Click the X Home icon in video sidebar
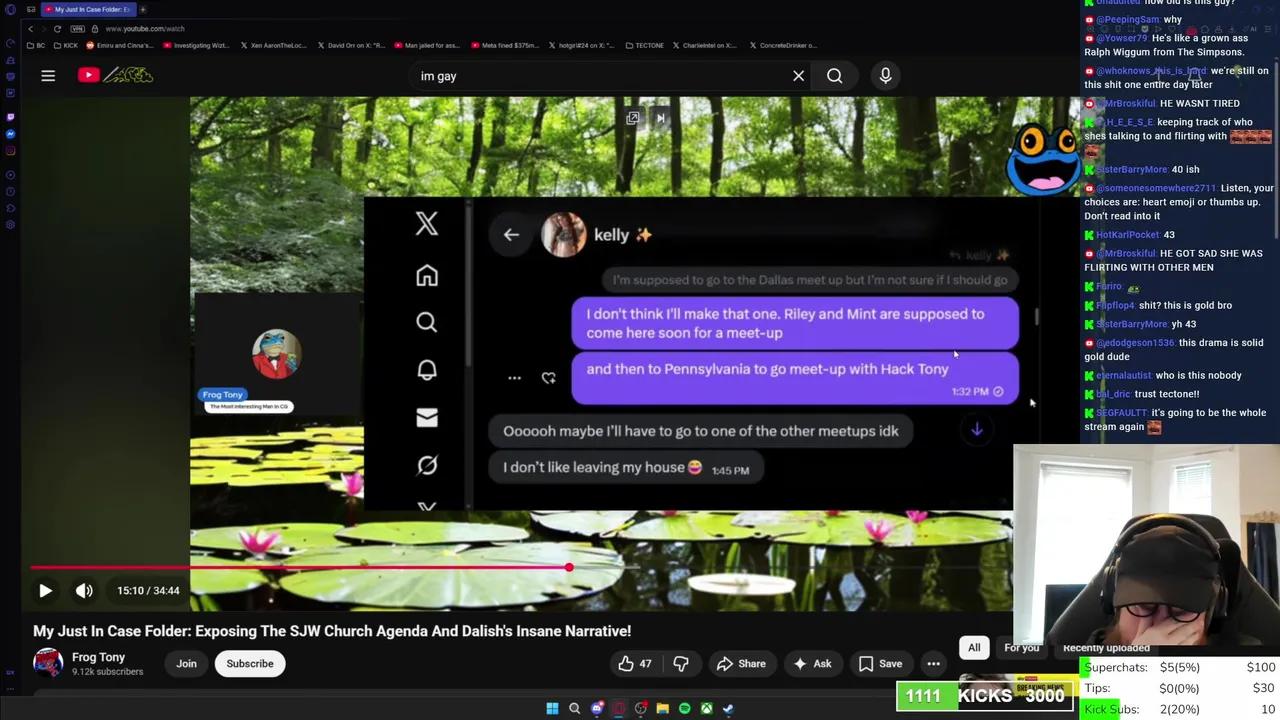The height and width of the screenshot is (720, 1280). [427, 275]
